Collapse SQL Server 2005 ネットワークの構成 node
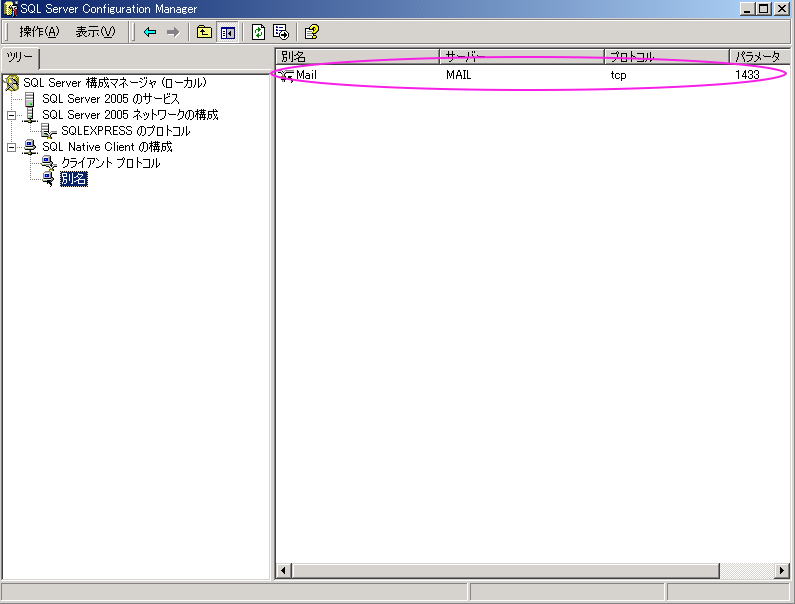The height and width of the screenshot is (604, 795). [x=12, y=115]
